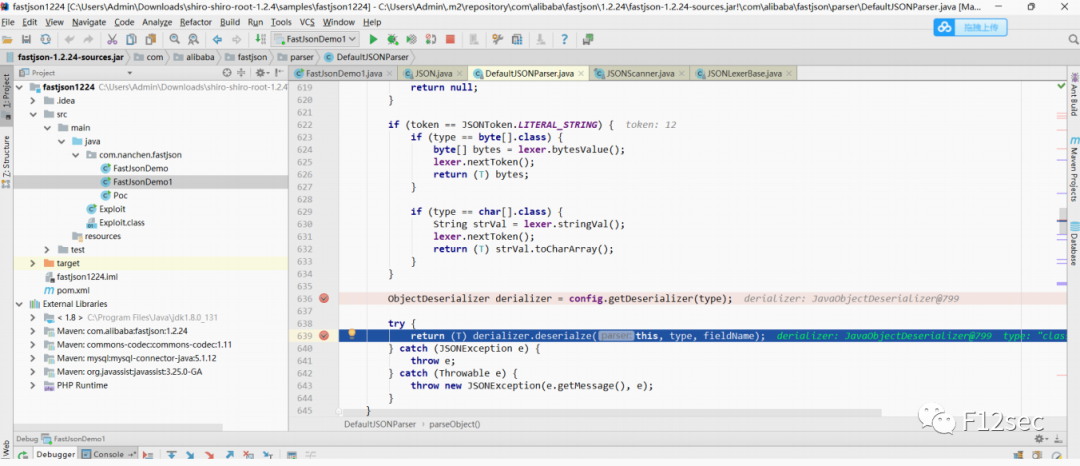Click the Cut scissors icon
Viewport: 1080px width, 466px height.
112,39
